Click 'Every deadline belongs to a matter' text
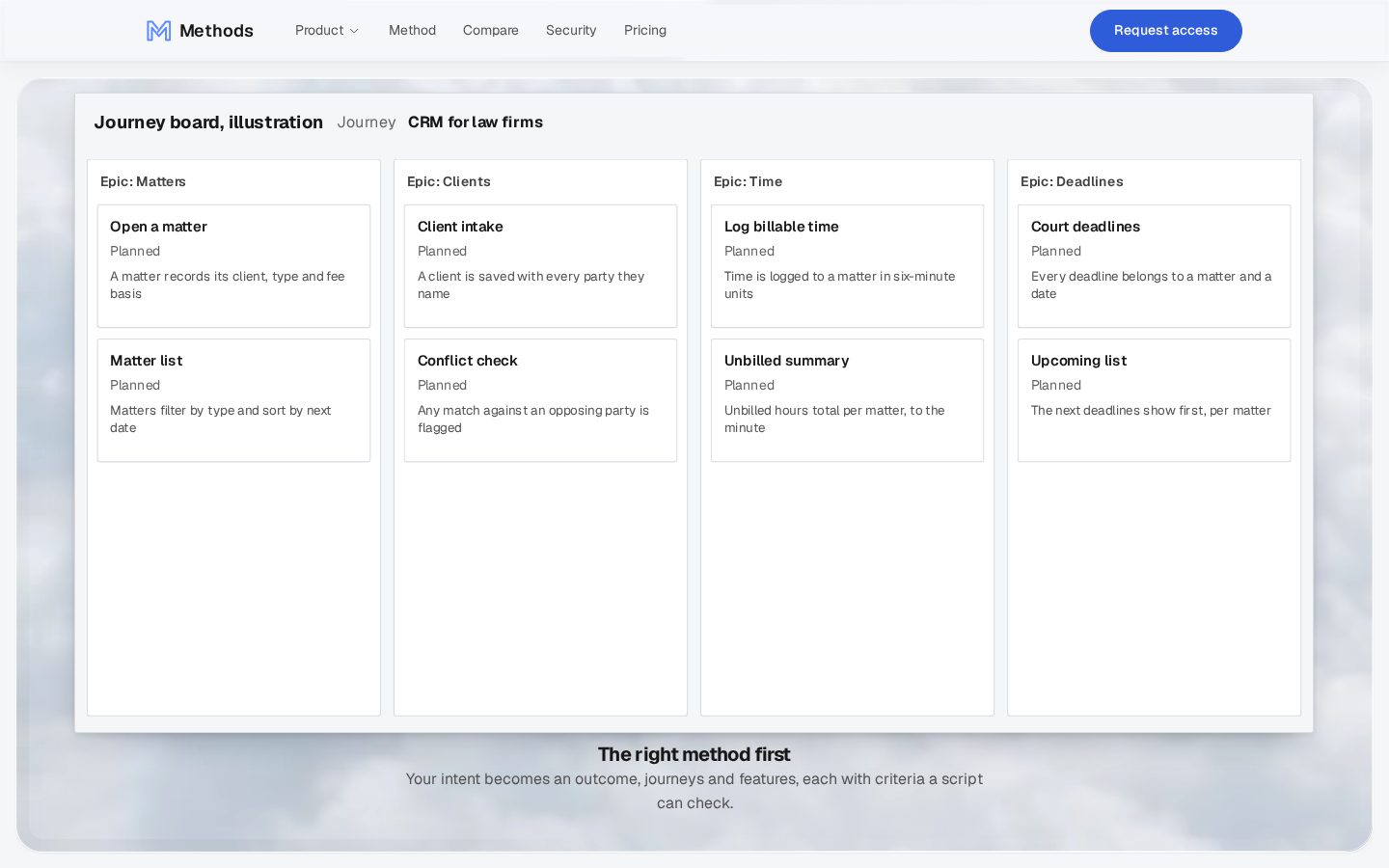The width and height of the screenshot is (1389, 868). click(1151, 285)
